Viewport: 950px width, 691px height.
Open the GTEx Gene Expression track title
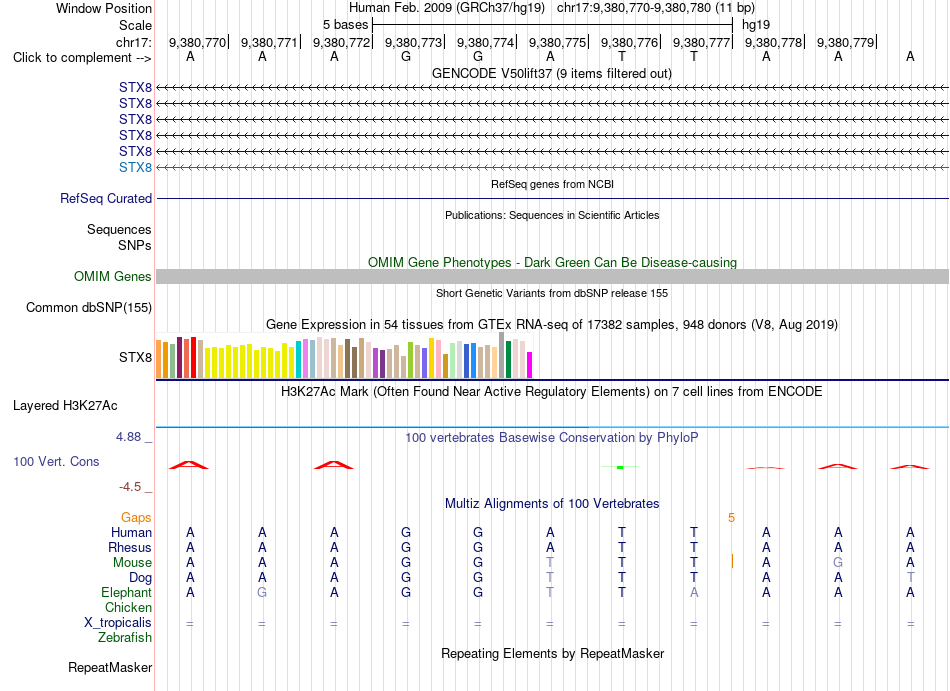point(552,325)
